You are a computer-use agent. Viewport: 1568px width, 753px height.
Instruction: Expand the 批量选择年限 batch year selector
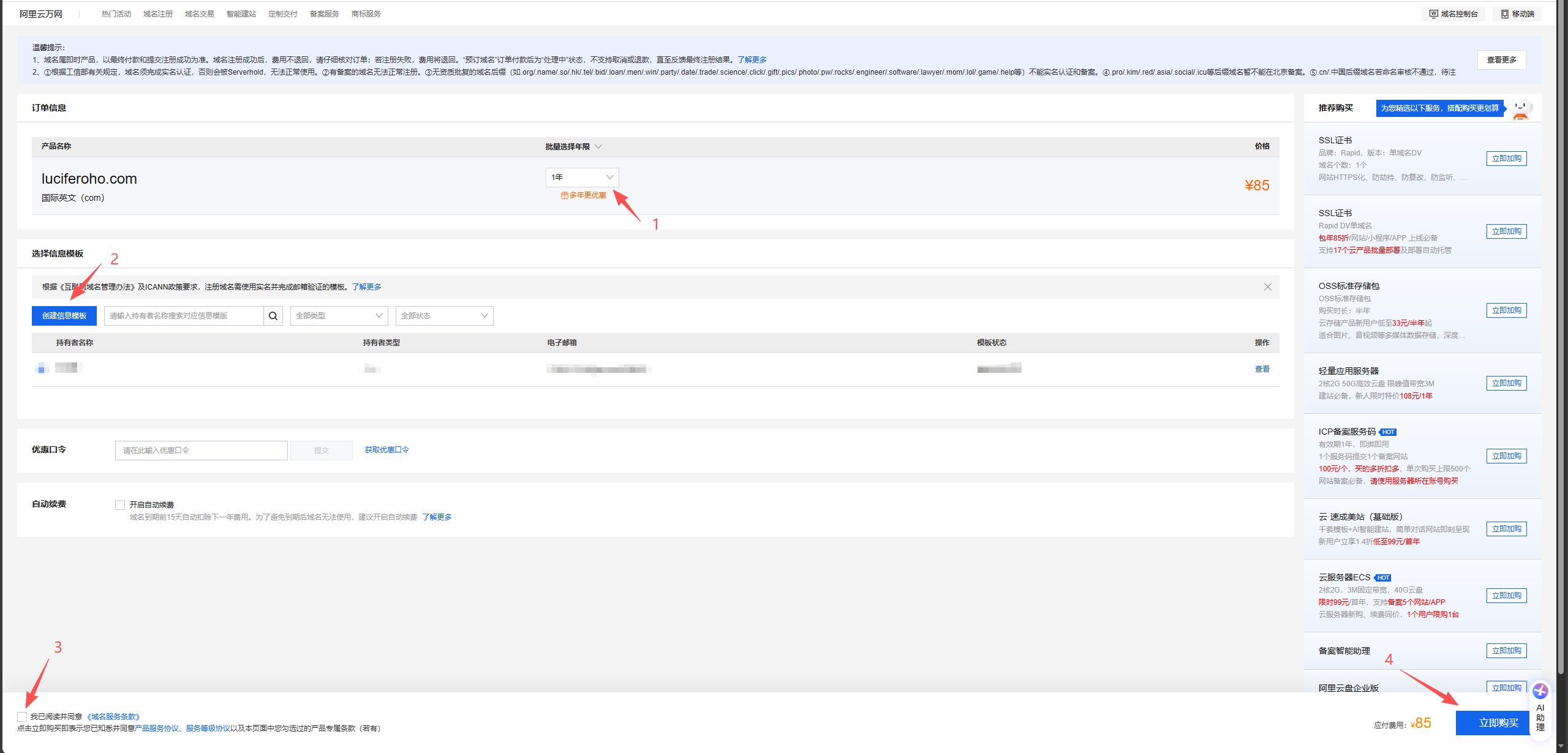click(x=573, y=147)
